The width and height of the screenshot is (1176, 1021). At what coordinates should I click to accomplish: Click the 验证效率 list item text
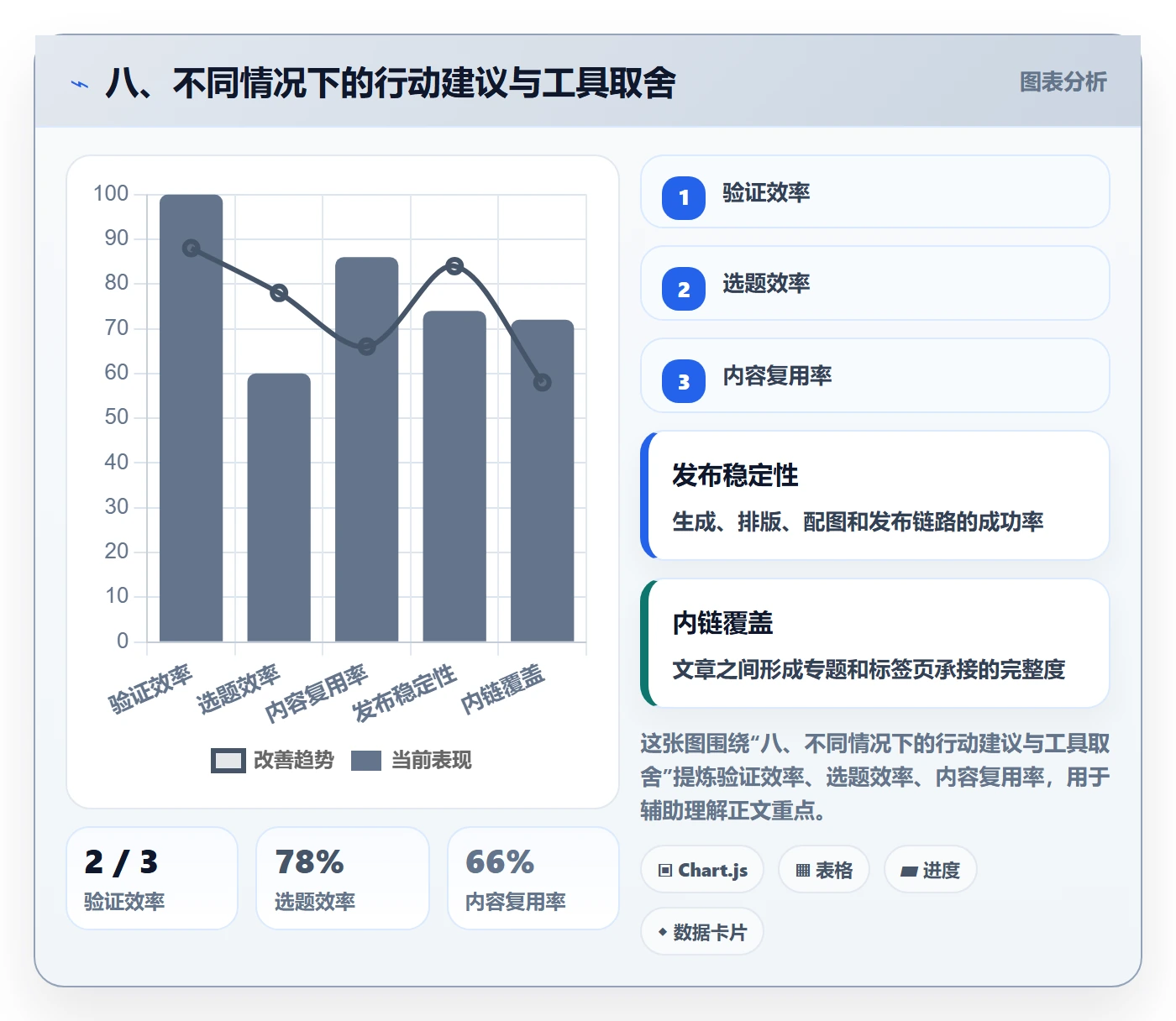766,193
